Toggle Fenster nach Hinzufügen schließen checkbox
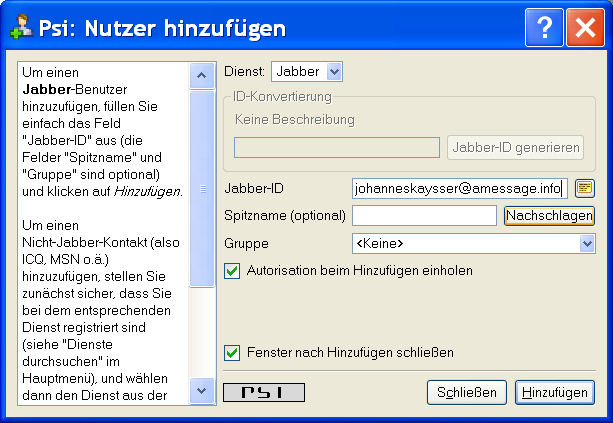This screenshot has height=423, width=613. coord(232,353)
